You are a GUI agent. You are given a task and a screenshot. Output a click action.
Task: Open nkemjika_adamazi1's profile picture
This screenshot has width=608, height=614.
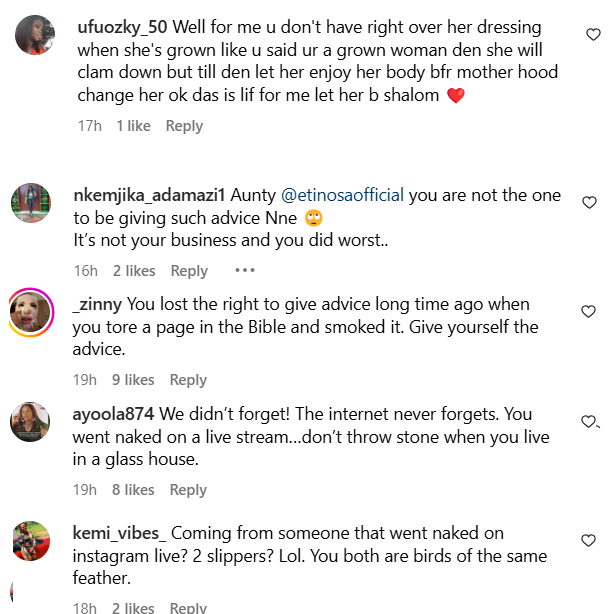click(x=31, y=203)
